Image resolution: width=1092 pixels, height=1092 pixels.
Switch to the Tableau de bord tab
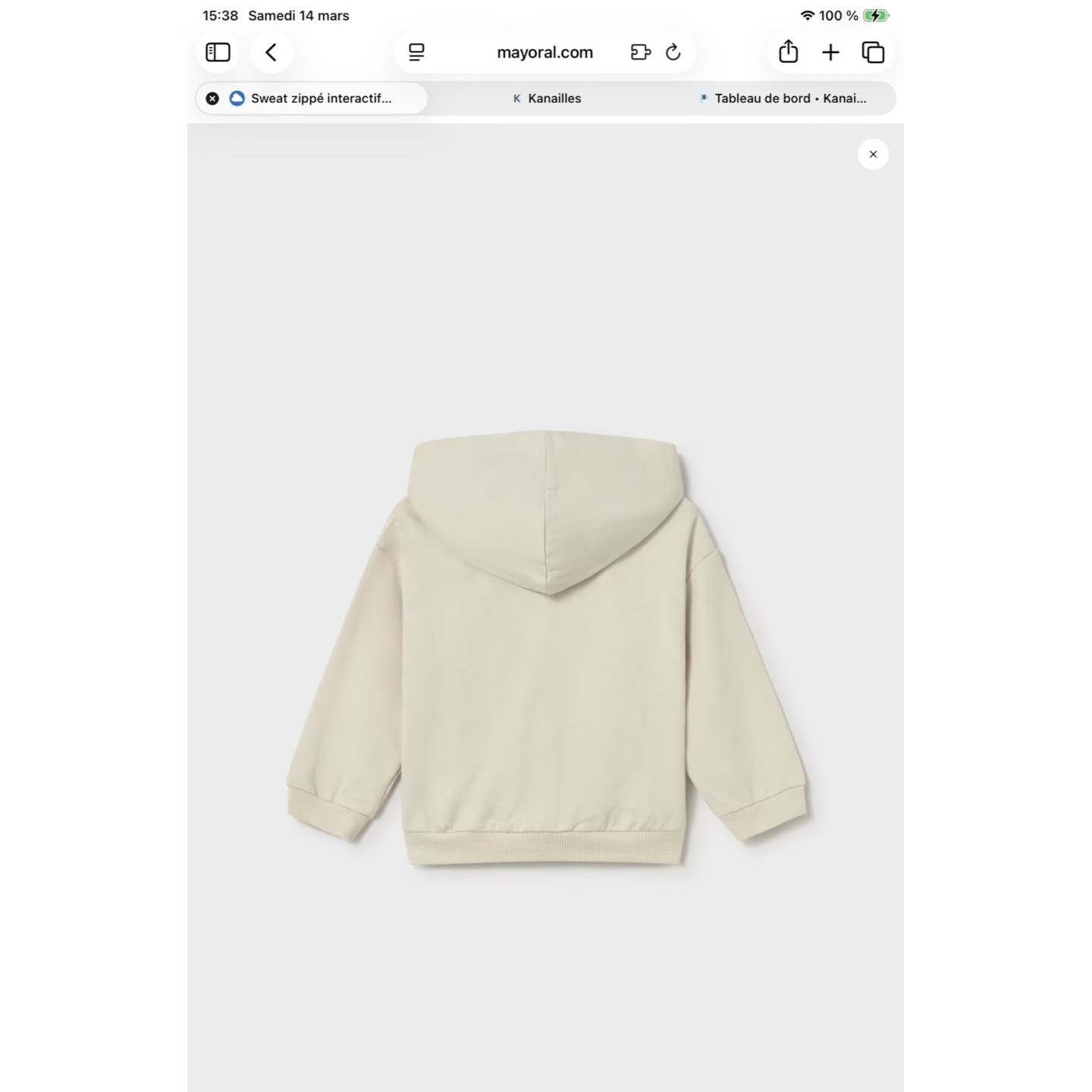(789, 99)
